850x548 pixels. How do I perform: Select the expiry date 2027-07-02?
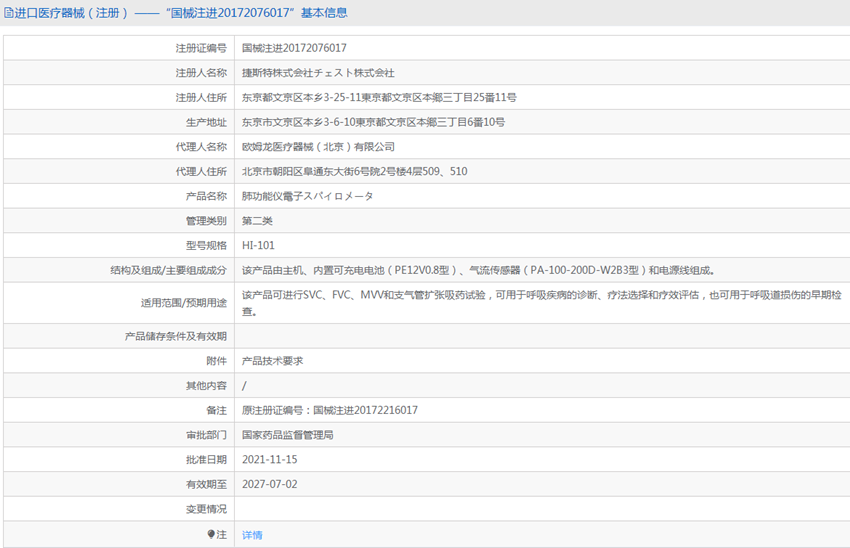click(270, 484)
